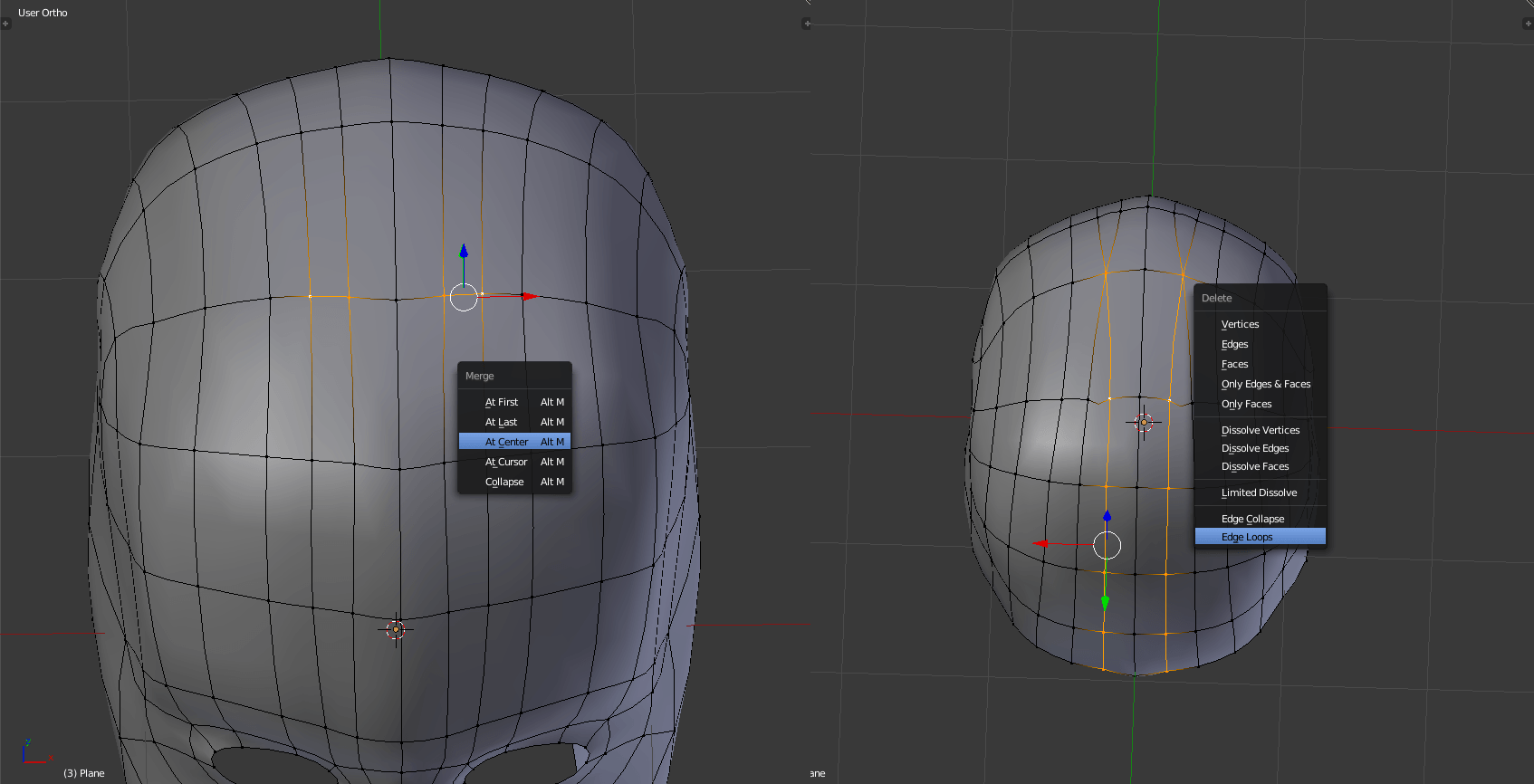1534x784 pixels.
Task: Click the blue Z-axis arrow in right viewport
Action: click(1107, 516)
